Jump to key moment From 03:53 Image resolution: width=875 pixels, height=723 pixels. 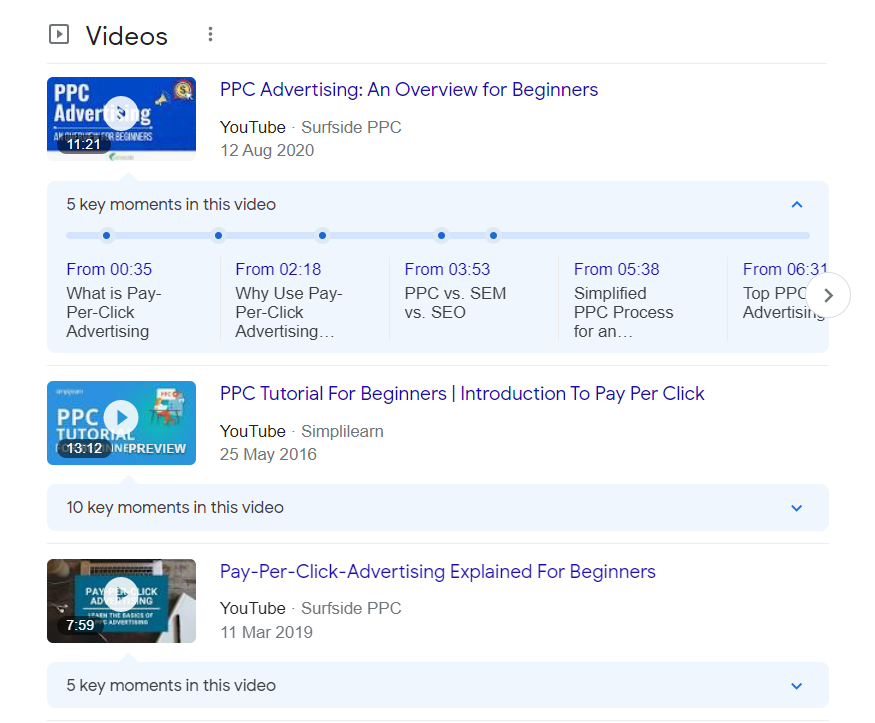(447, 269)
